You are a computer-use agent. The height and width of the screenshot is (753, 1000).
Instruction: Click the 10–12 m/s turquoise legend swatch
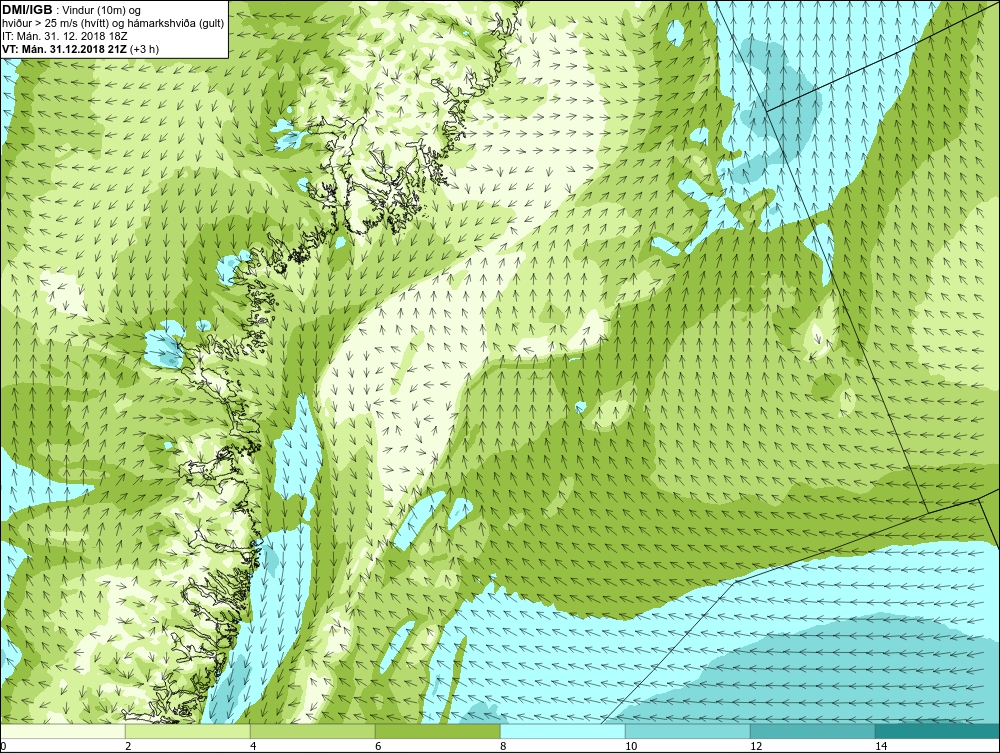coord(688,731)
